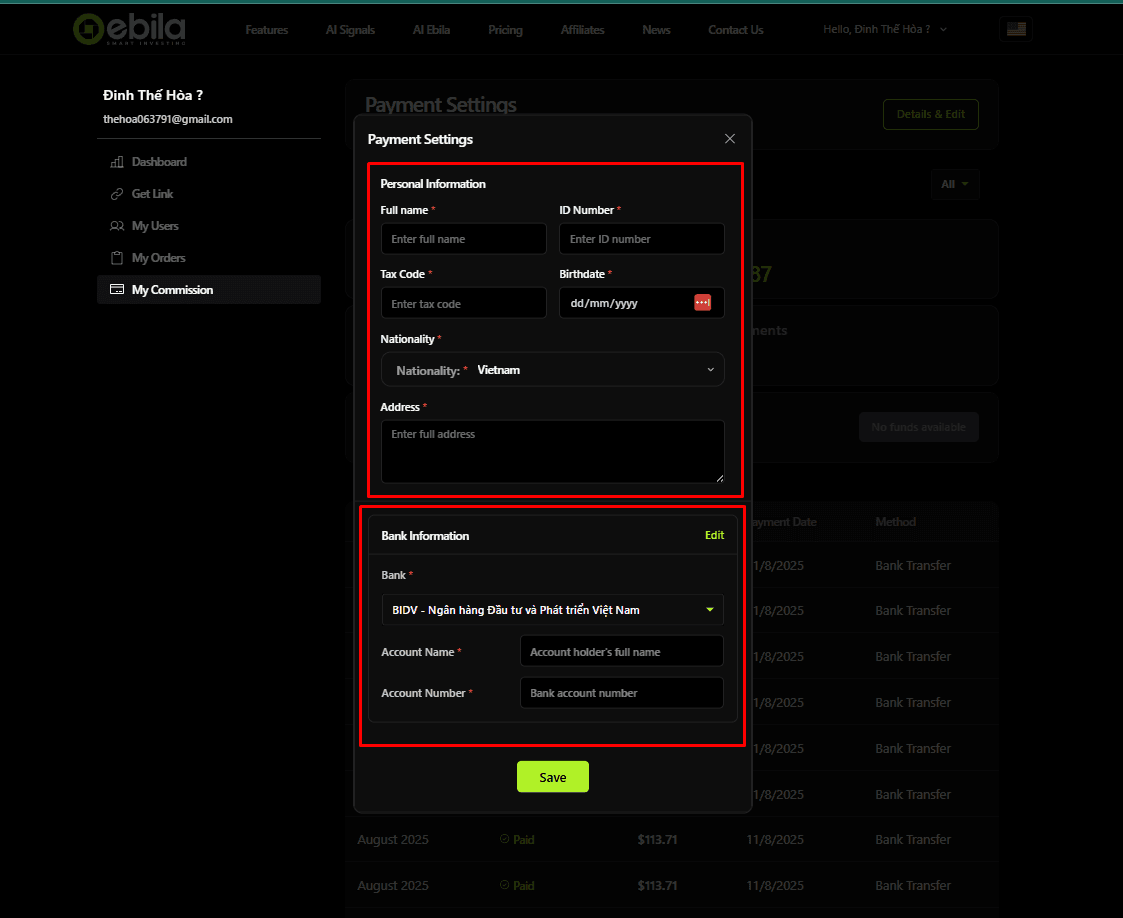Click the Get Link chain icon
1123x918 pixels.
(x=117, y=193)
